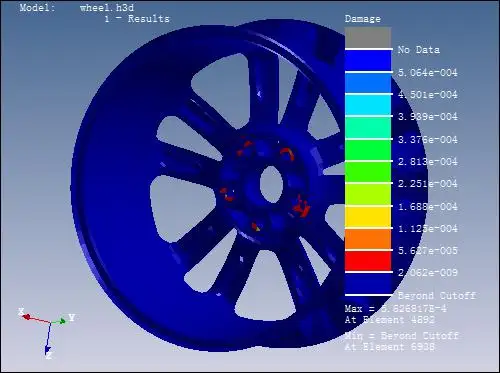Click the wheel center hub hole
This screenshot has height=373, width=500.
[x=271, y=184]
